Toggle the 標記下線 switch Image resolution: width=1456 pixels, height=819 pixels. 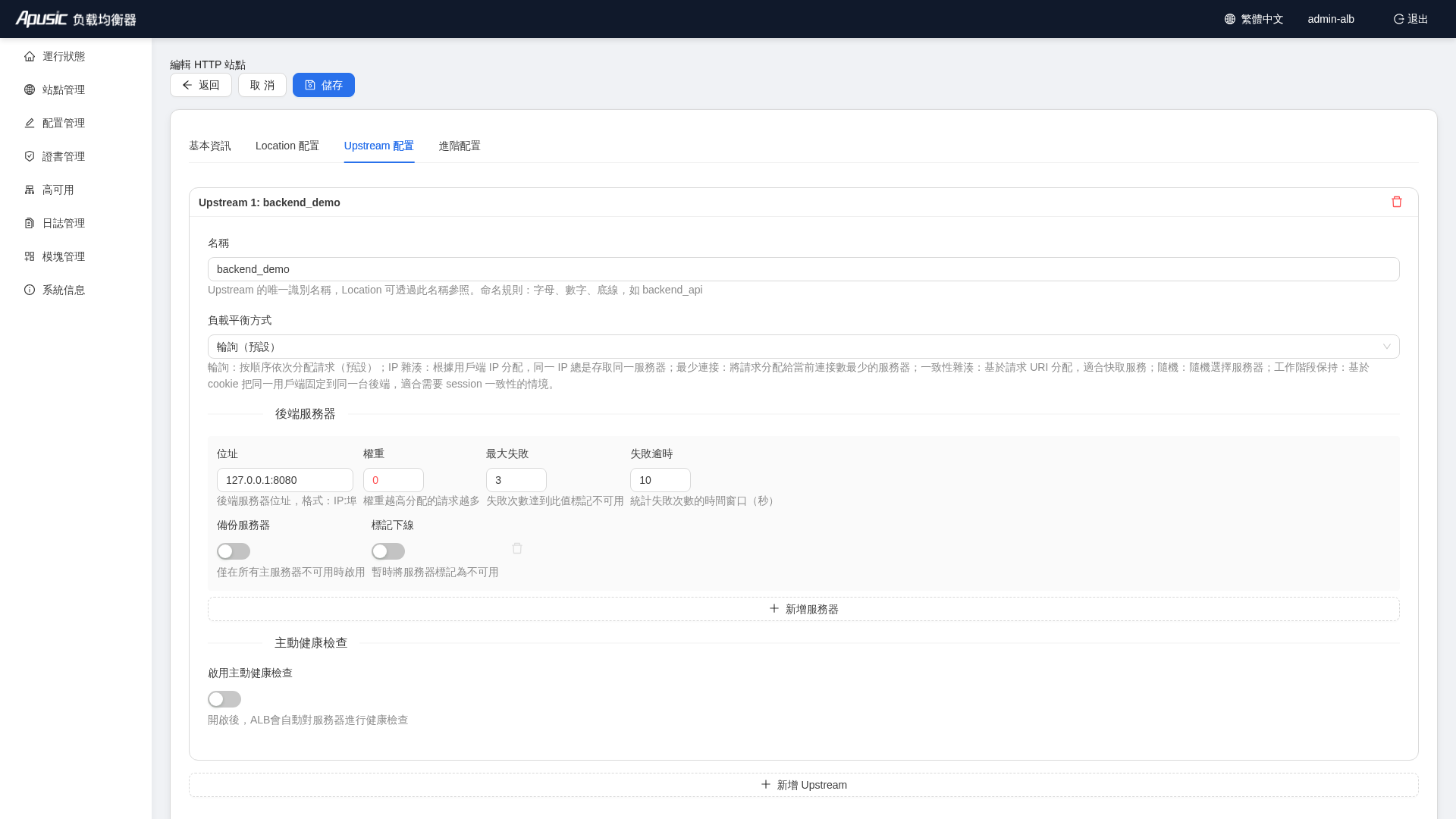pyautogui.click(x=388, y=551)
